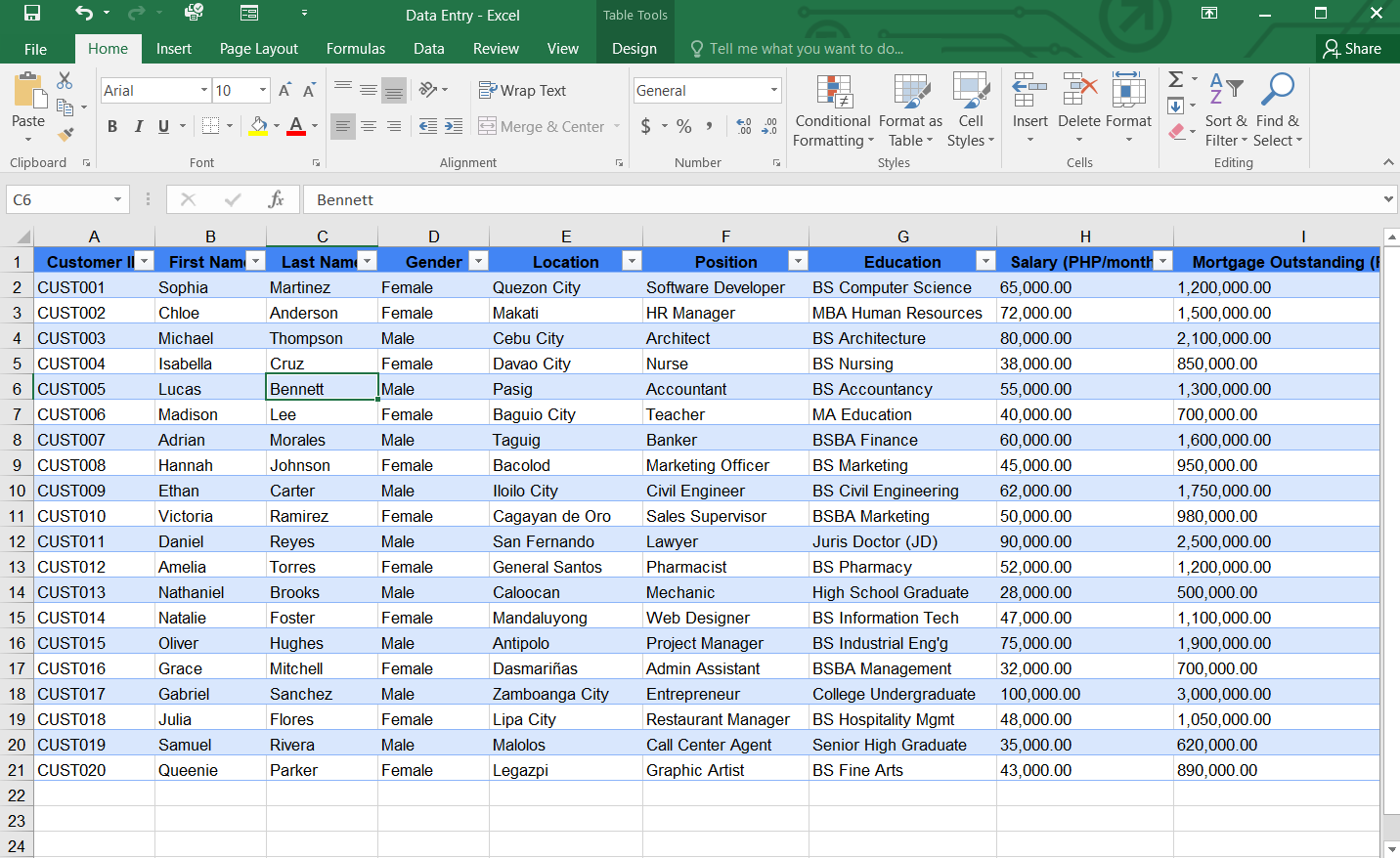Click the Save icon in title bar
The width and height of the screenshot is (1400, 858).
(x=32, y=14)
